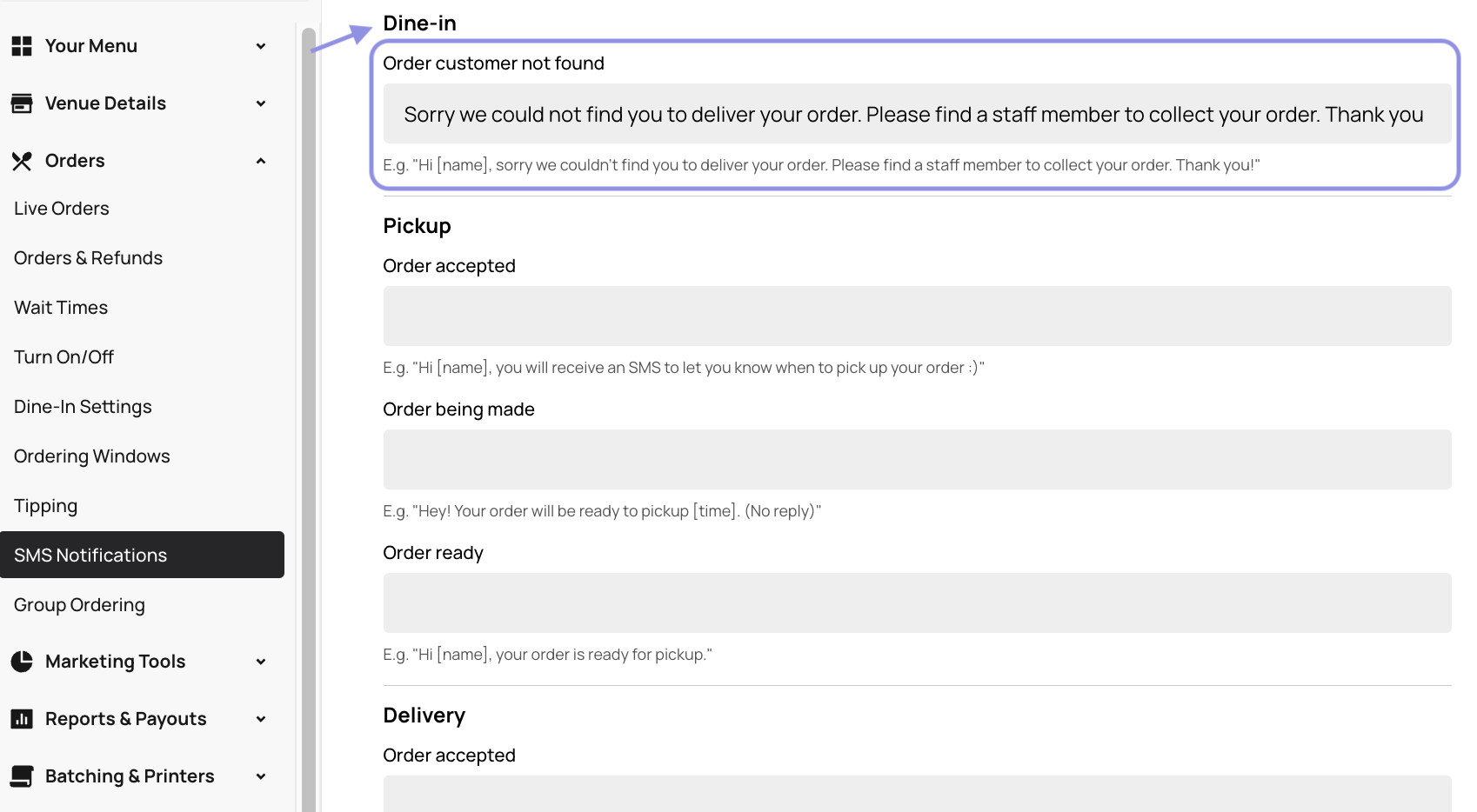Expand the Venue Details section

[x=260, y=103]
